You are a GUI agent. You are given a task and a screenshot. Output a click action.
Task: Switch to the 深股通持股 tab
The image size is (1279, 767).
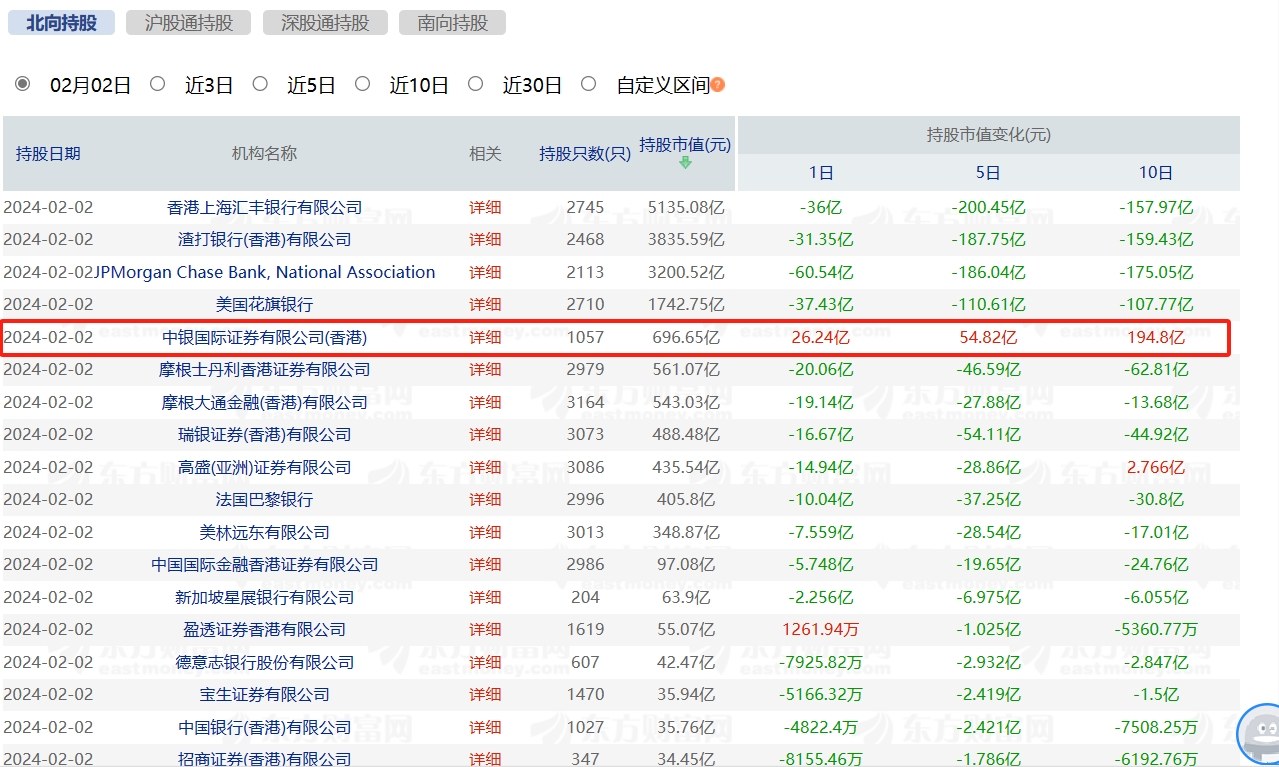coord(325,23)
